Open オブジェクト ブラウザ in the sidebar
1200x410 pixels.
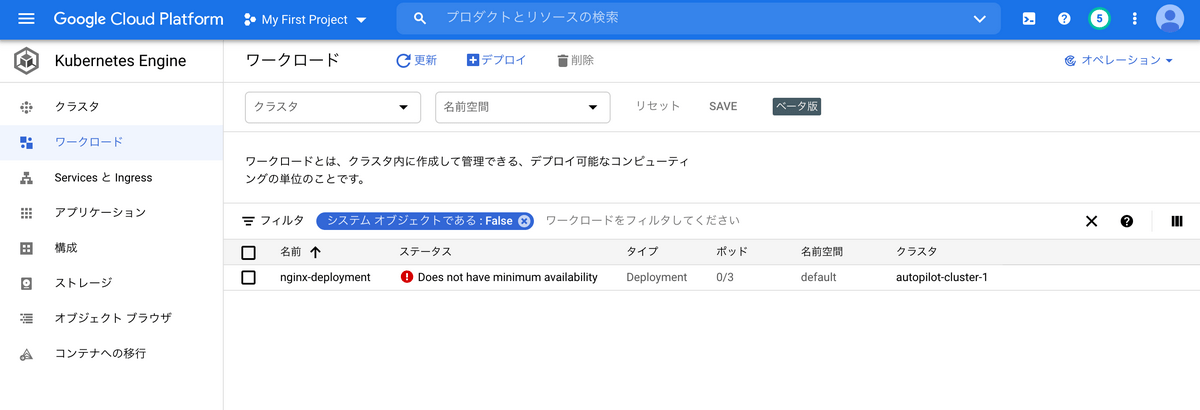coord(111,318)
